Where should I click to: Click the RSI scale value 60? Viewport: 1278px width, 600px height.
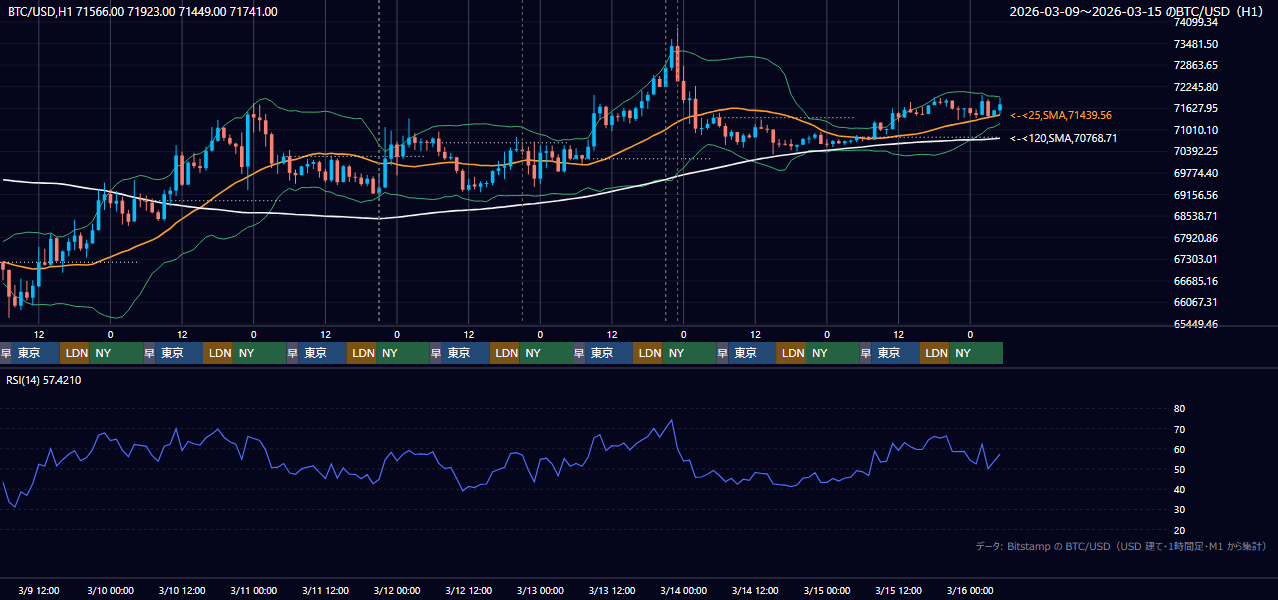[1180, 449]
